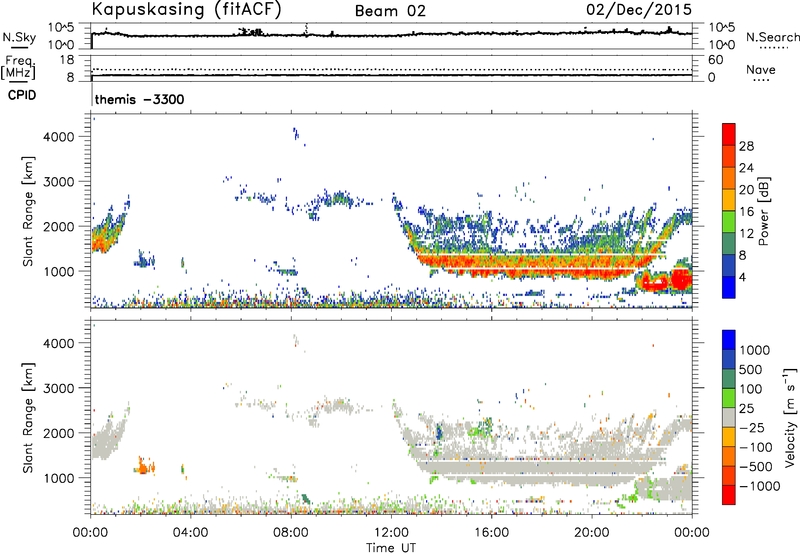Click the '20:00' time axis tick label
Viewport: 800px width, 554px height.
(591, 533)
